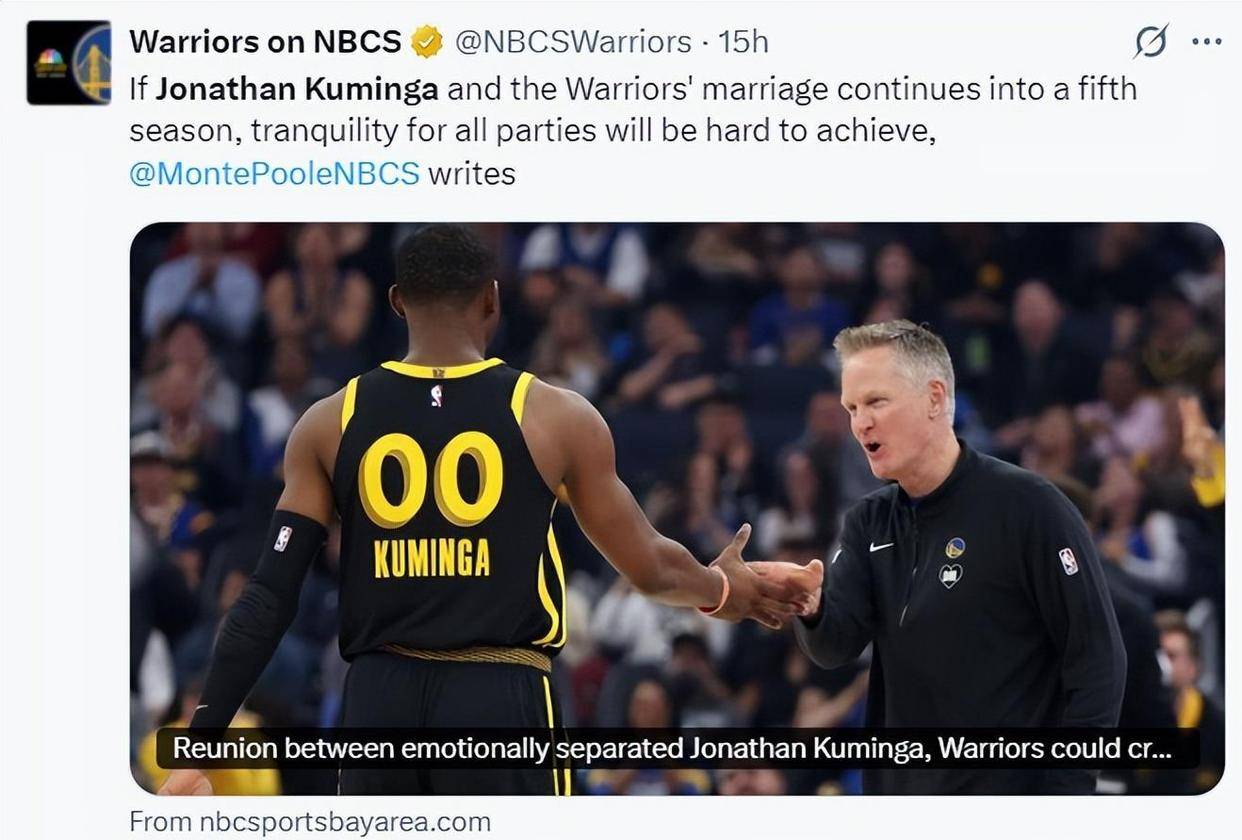The width and height of the screenshot is (1242, 840).
Task: Open the @NBCSWarriors handle
Action: pyautogui.click(x=573, y=42)
